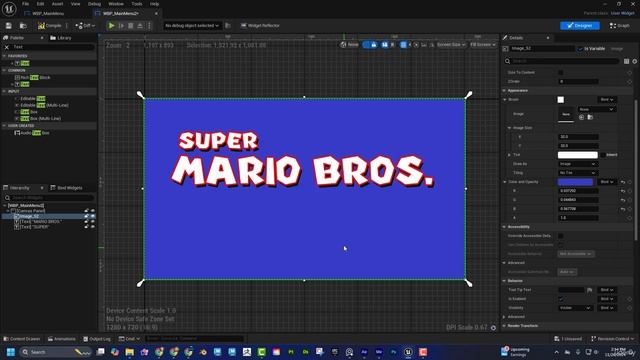Viewport: 640px width, 360px height.
Task: Switch to Designer mode
Action: click(580, 26)
